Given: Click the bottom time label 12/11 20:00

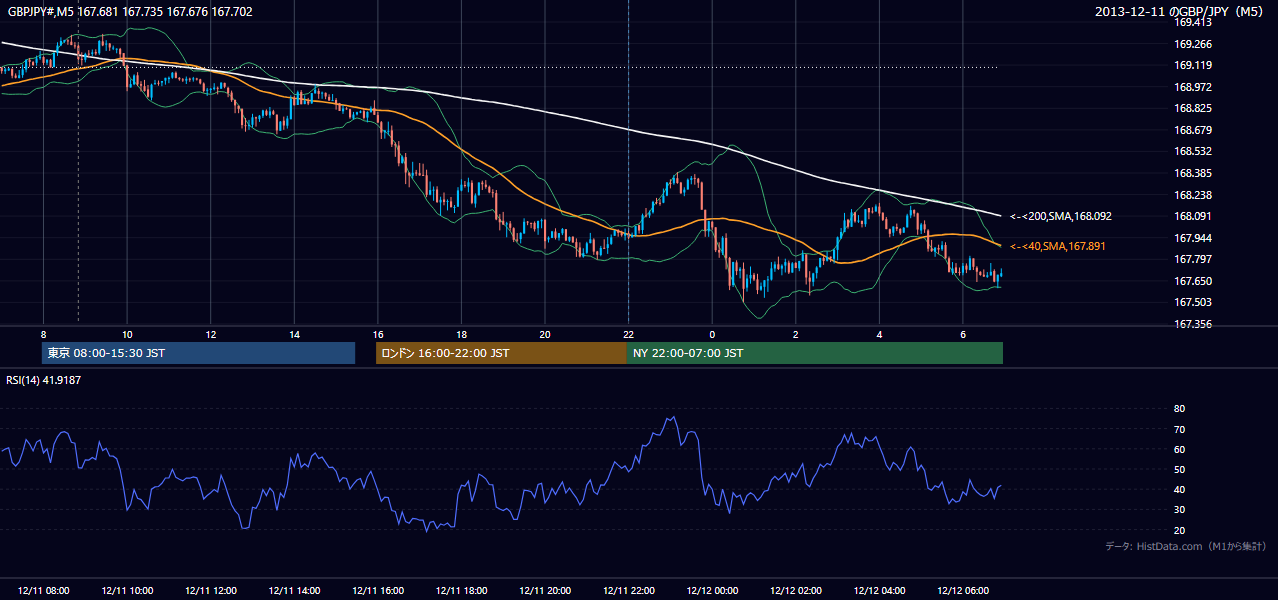Looking at the screenshot, I should point(545,591).
